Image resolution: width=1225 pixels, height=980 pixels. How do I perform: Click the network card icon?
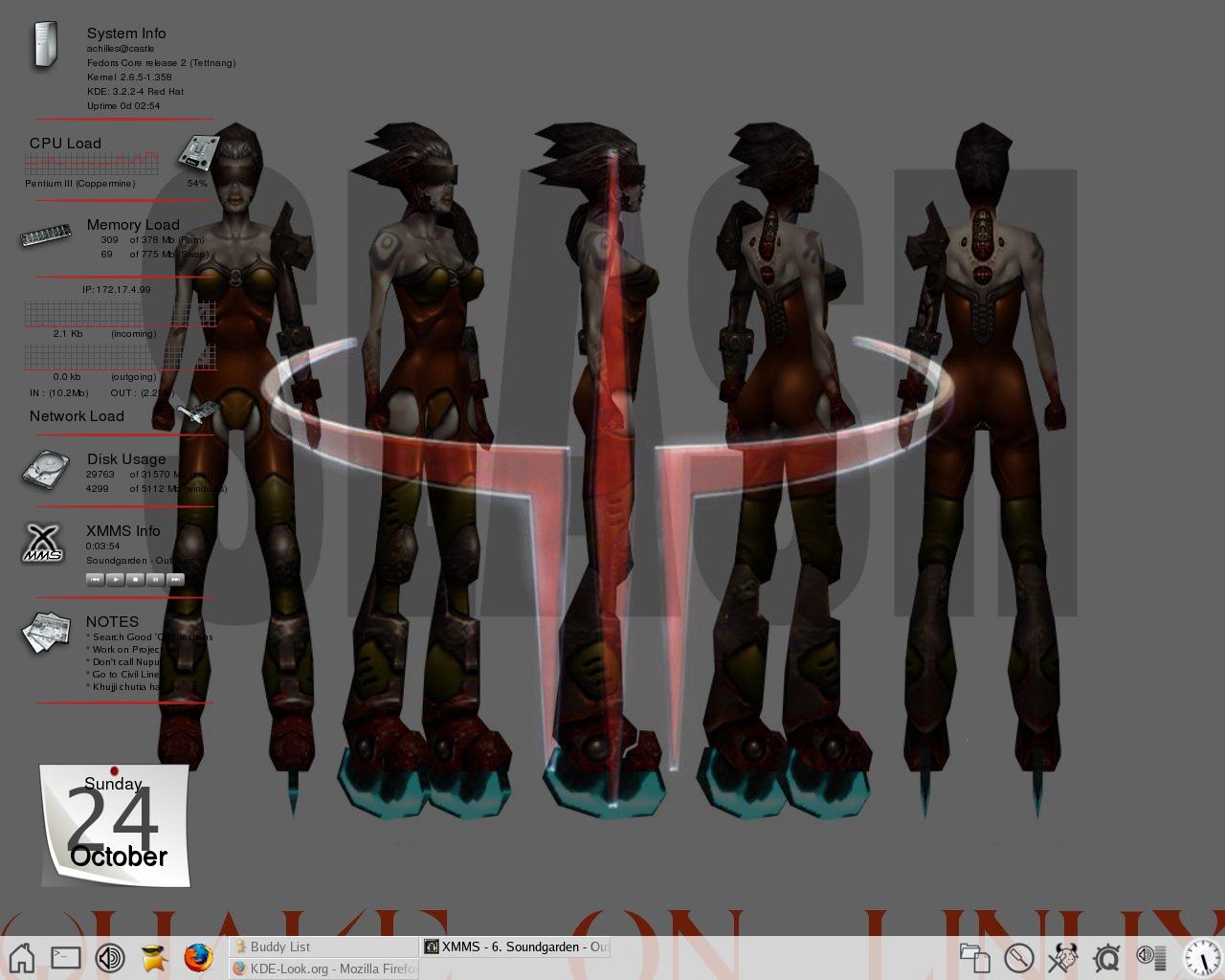pos(198,412)
